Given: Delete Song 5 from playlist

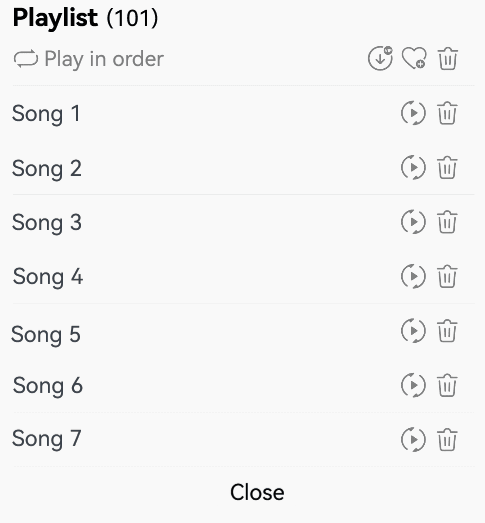Looking at the screenshot, I should click(x=447, y=331).
